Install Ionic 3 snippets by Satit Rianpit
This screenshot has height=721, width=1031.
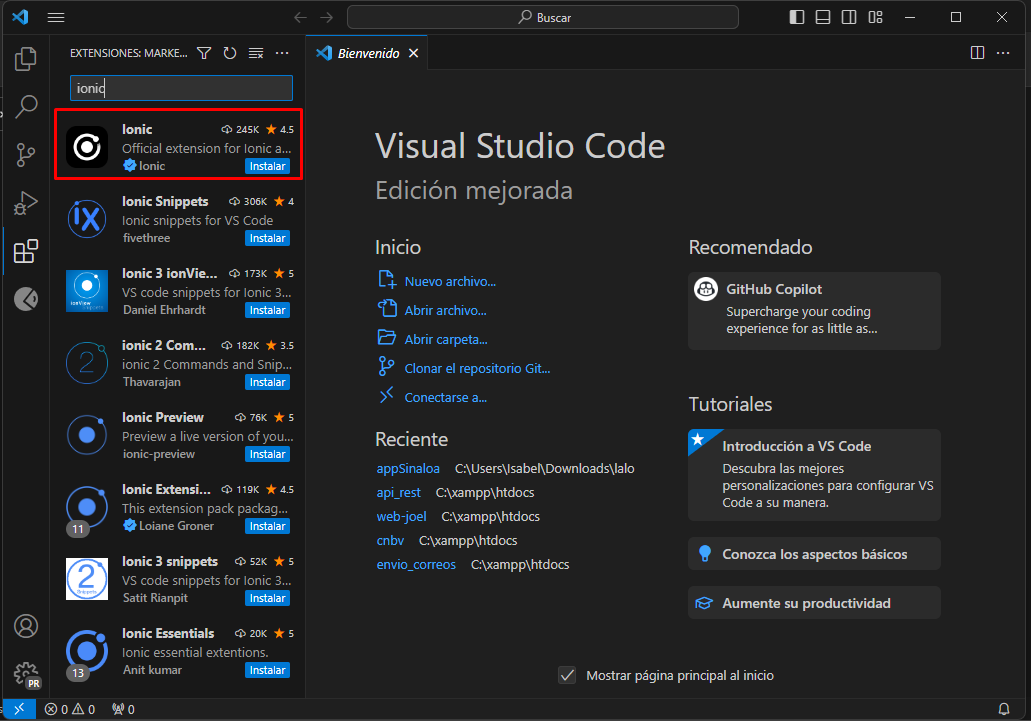268,598
